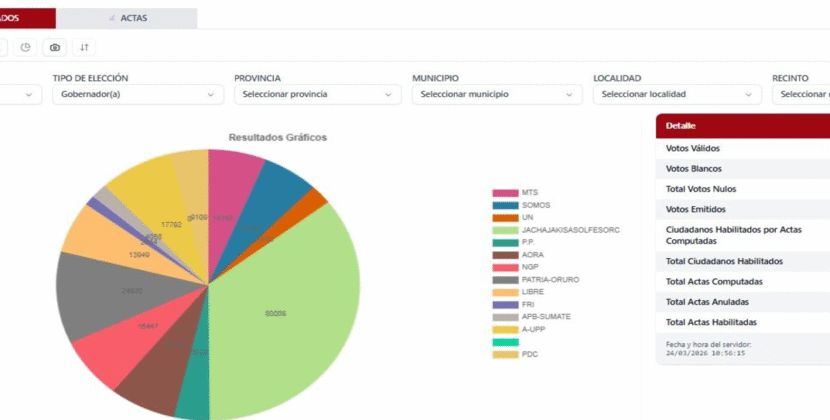Click the yellow pie slice 17792

point(164,217)
